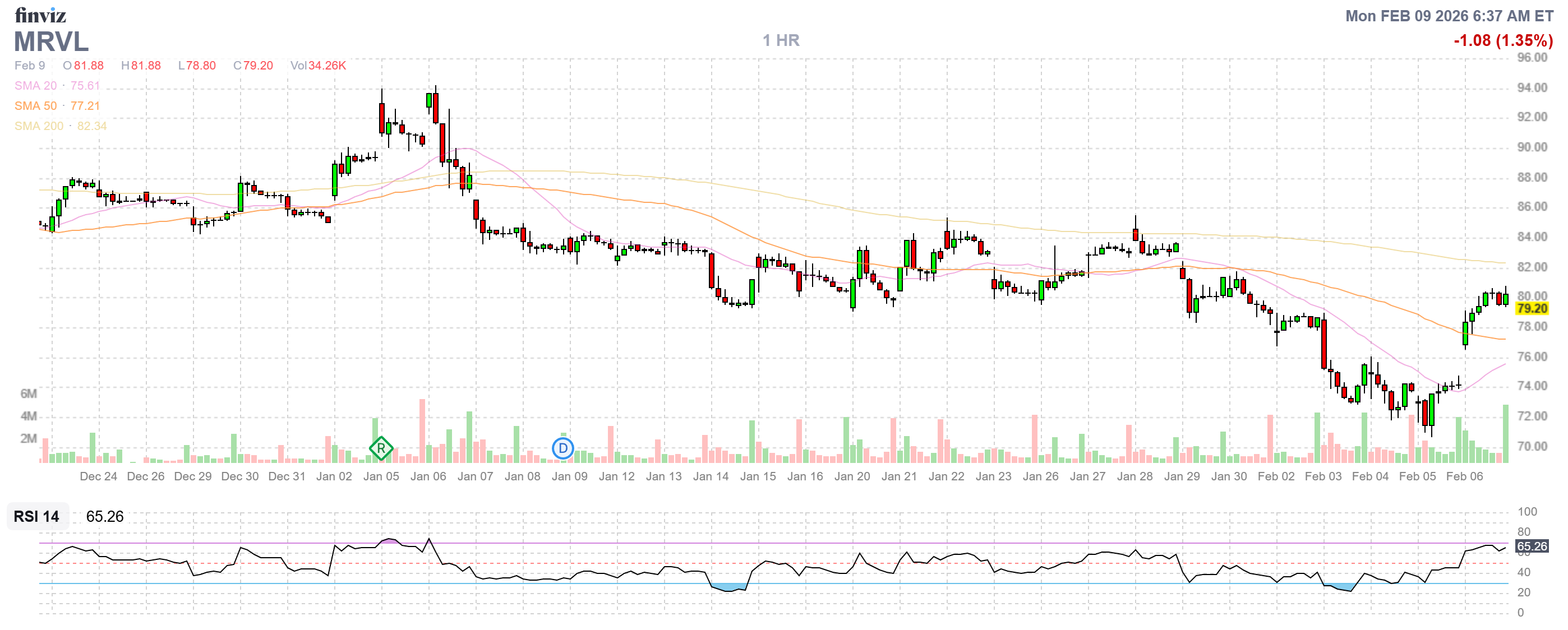Click the 65.26 RSI value tag

(1532, 546)
